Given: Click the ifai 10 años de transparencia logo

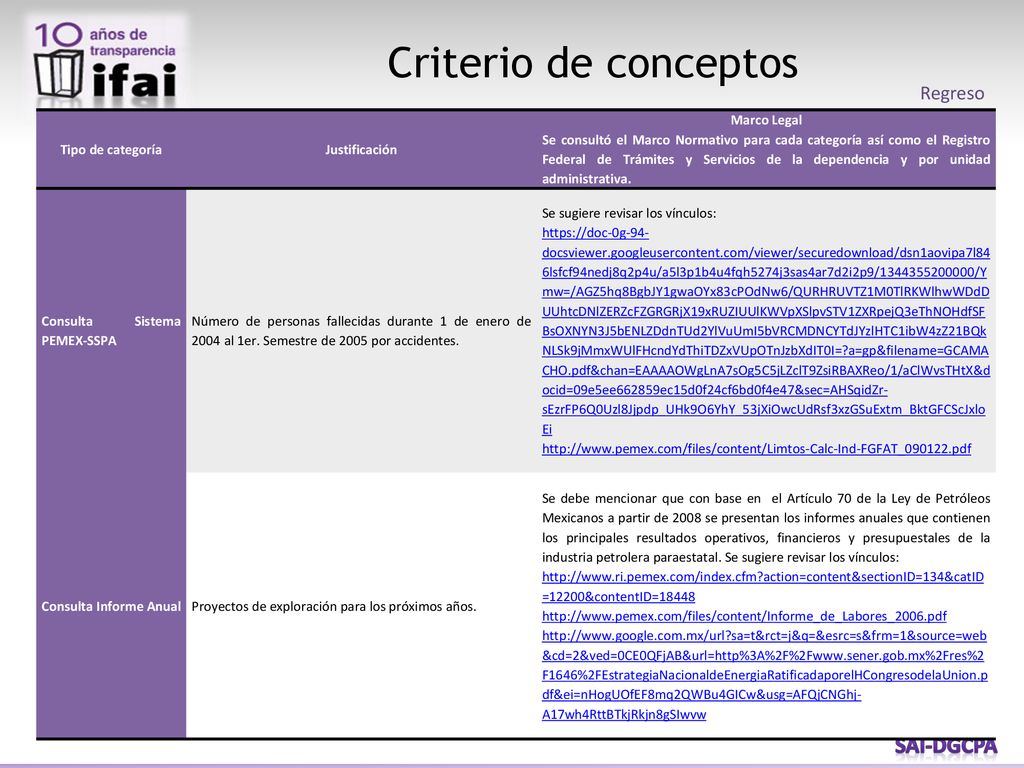Looking at the screenshot, I should [106, 61].
